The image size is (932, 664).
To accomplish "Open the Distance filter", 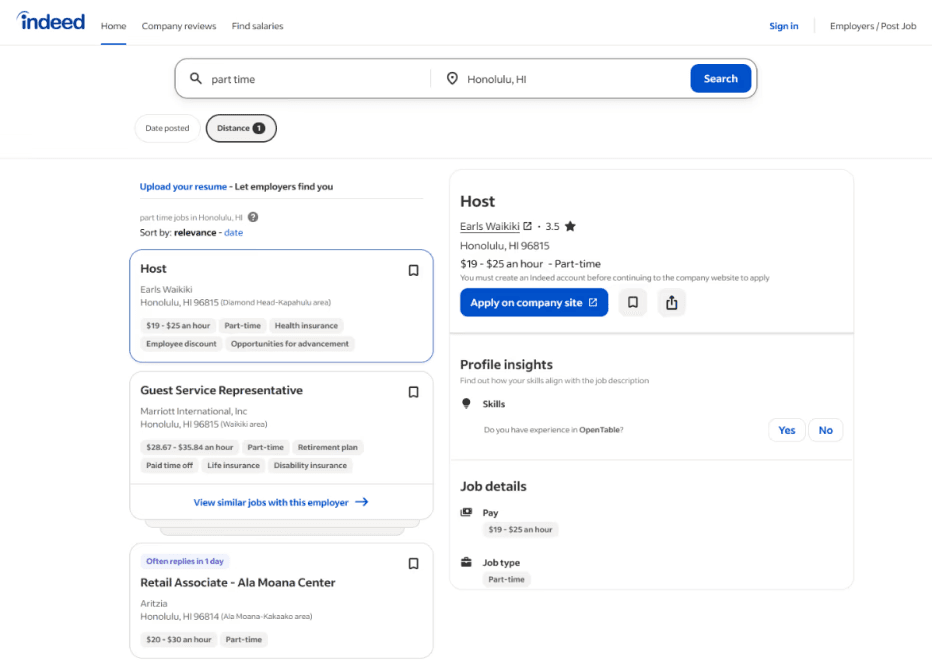I will click(241, 128).
